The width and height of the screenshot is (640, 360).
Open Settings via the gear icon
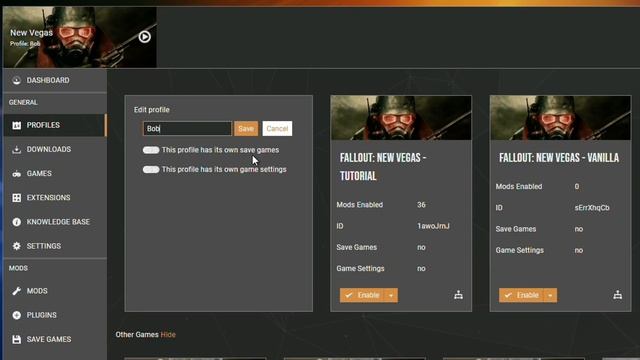16,246
